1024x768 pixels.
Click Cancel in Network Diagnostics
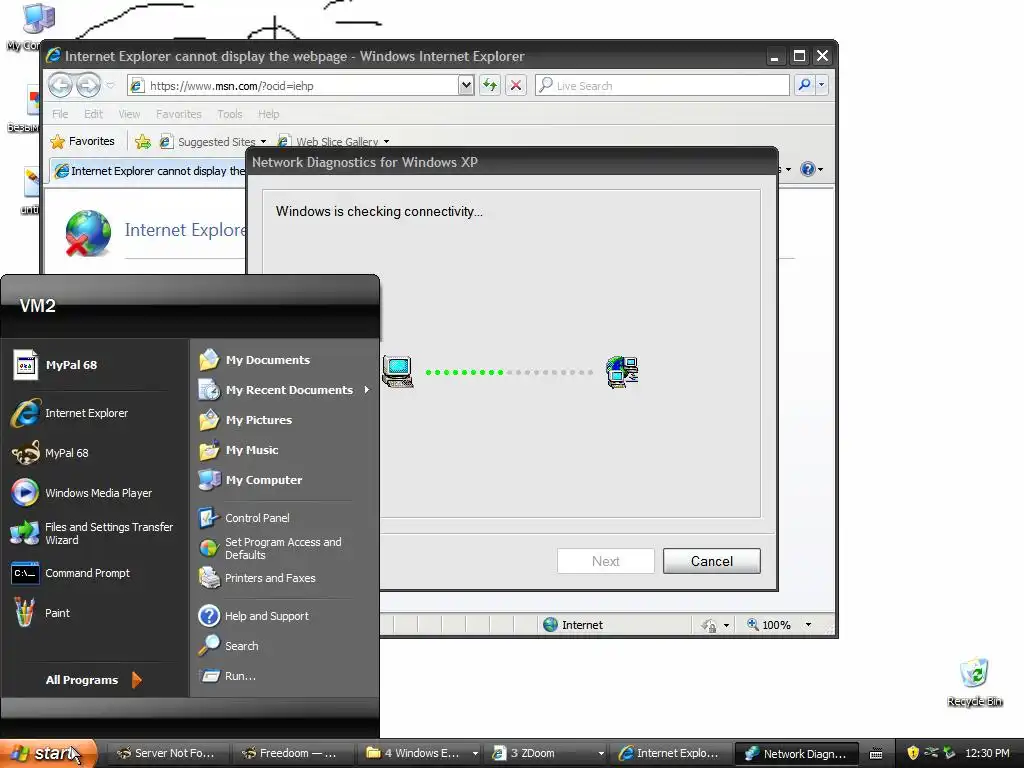712,561
